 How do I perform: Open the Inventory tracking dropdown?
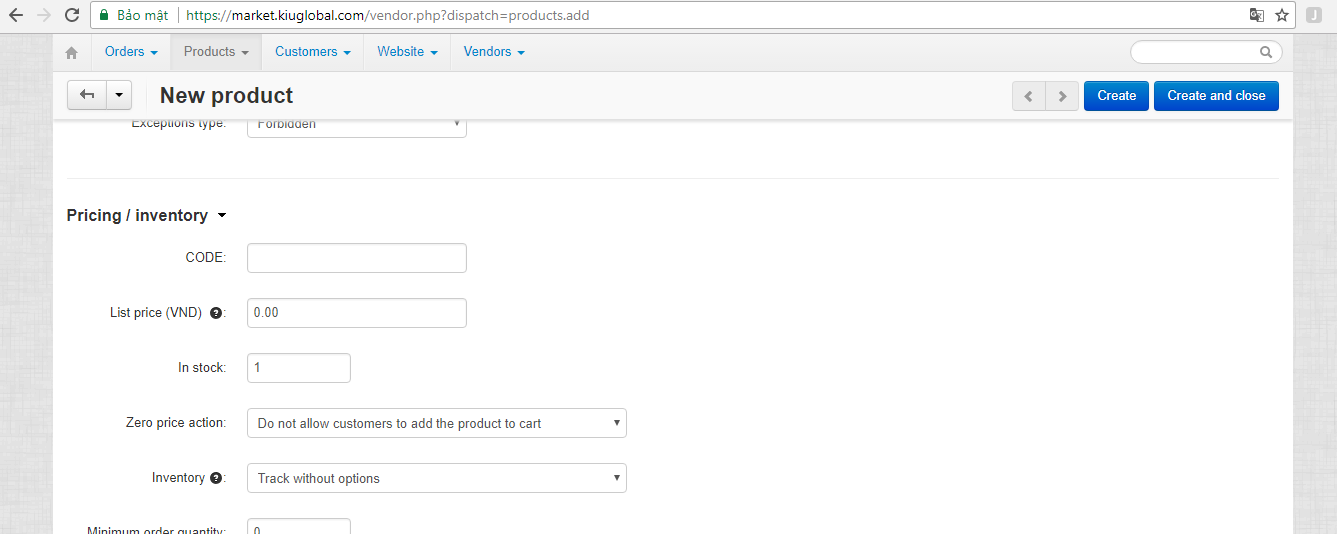(x=437, y=478)
